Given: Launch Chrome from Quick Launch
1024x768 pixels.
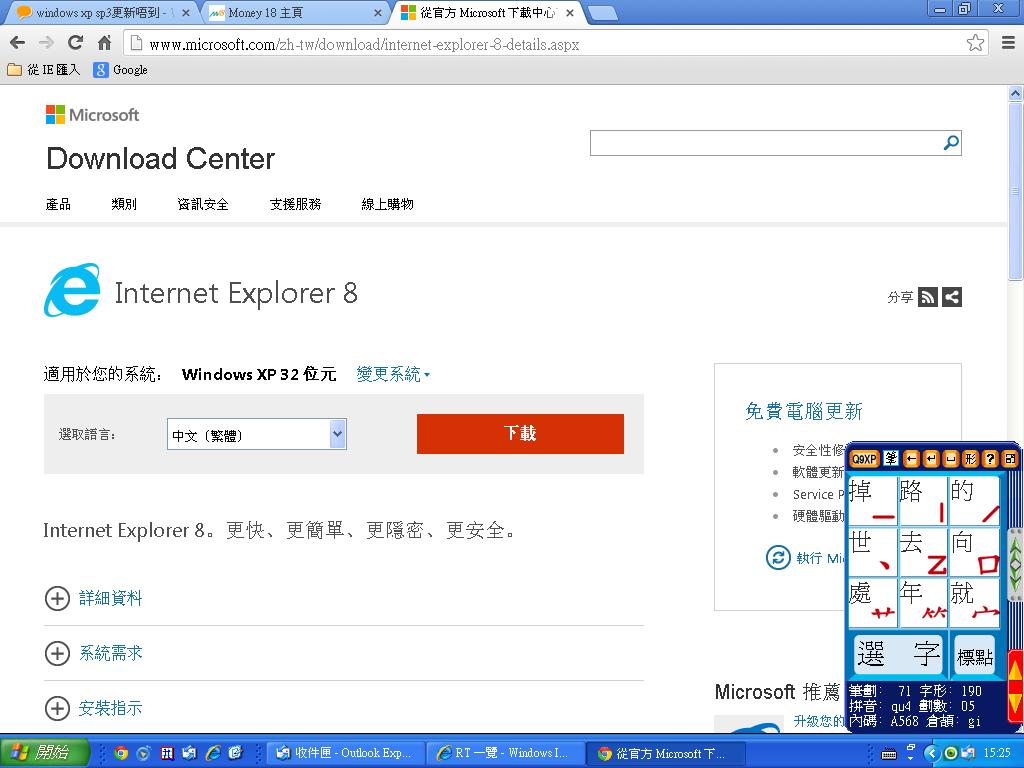Looking at the screenshot, I should (x=121, y=753).
